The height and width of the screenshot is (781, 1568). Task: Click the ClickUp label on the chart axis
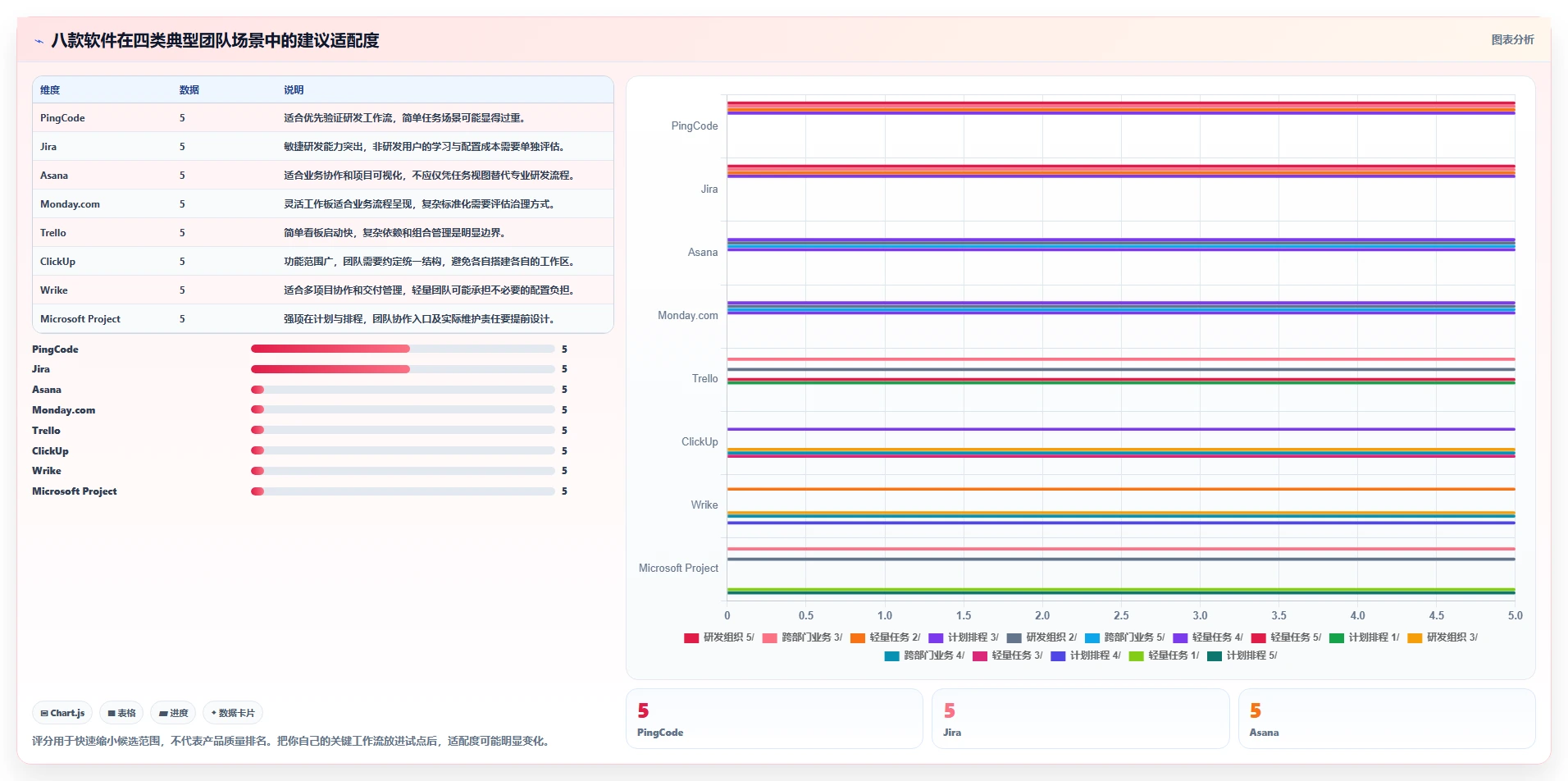[x=700, y=442]
